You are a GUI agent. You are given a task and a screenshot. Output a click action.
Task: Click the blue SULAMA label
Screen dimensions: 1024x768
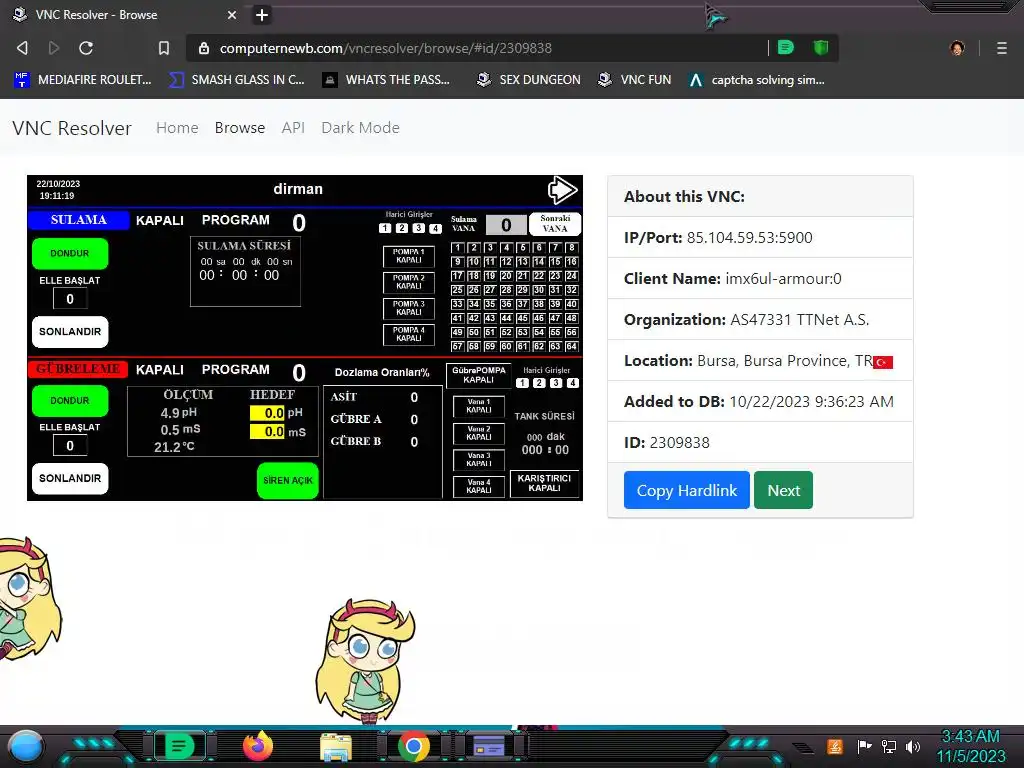point(78,220)
